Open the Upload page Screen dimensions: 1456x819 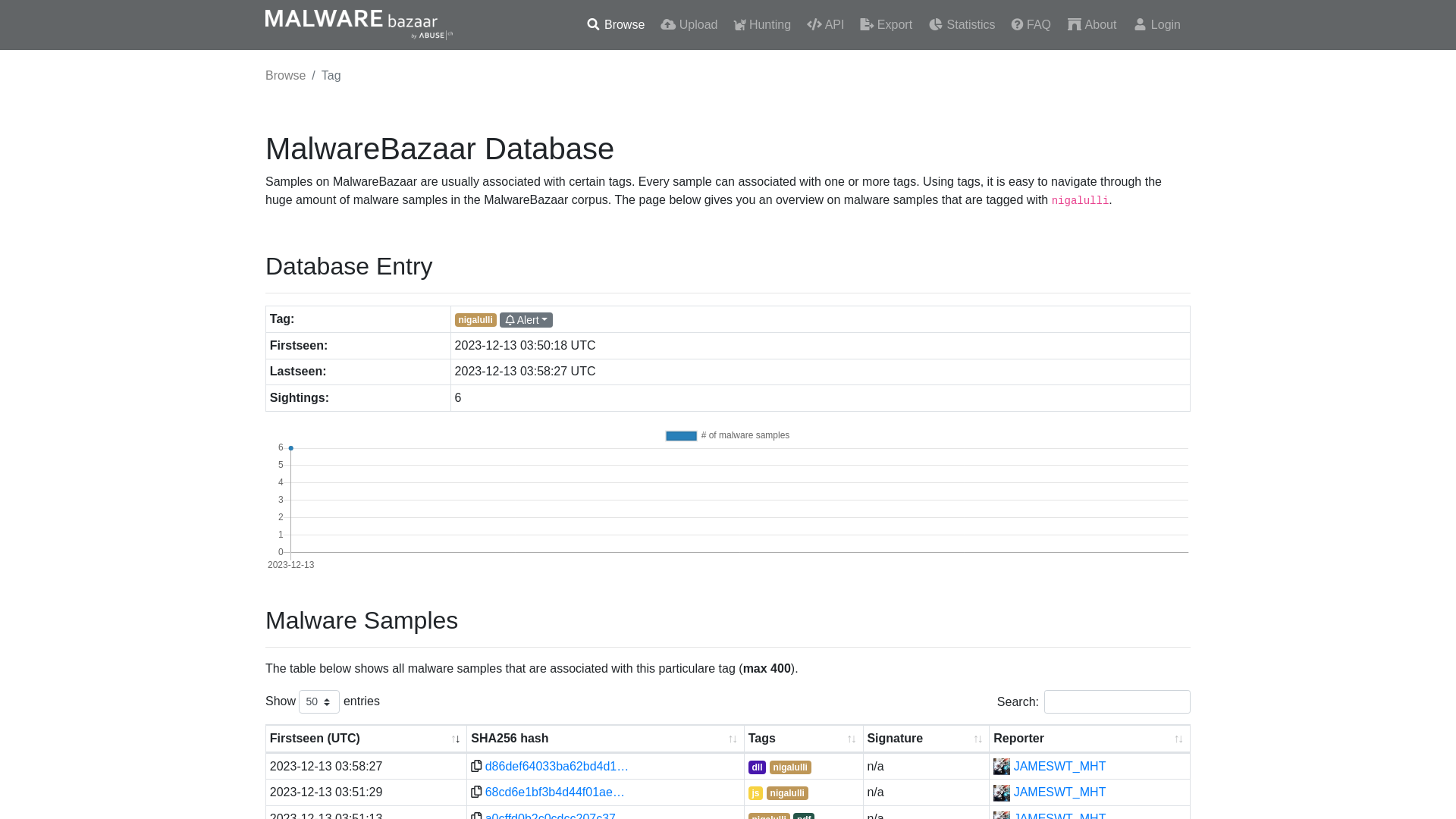(689, 25)
